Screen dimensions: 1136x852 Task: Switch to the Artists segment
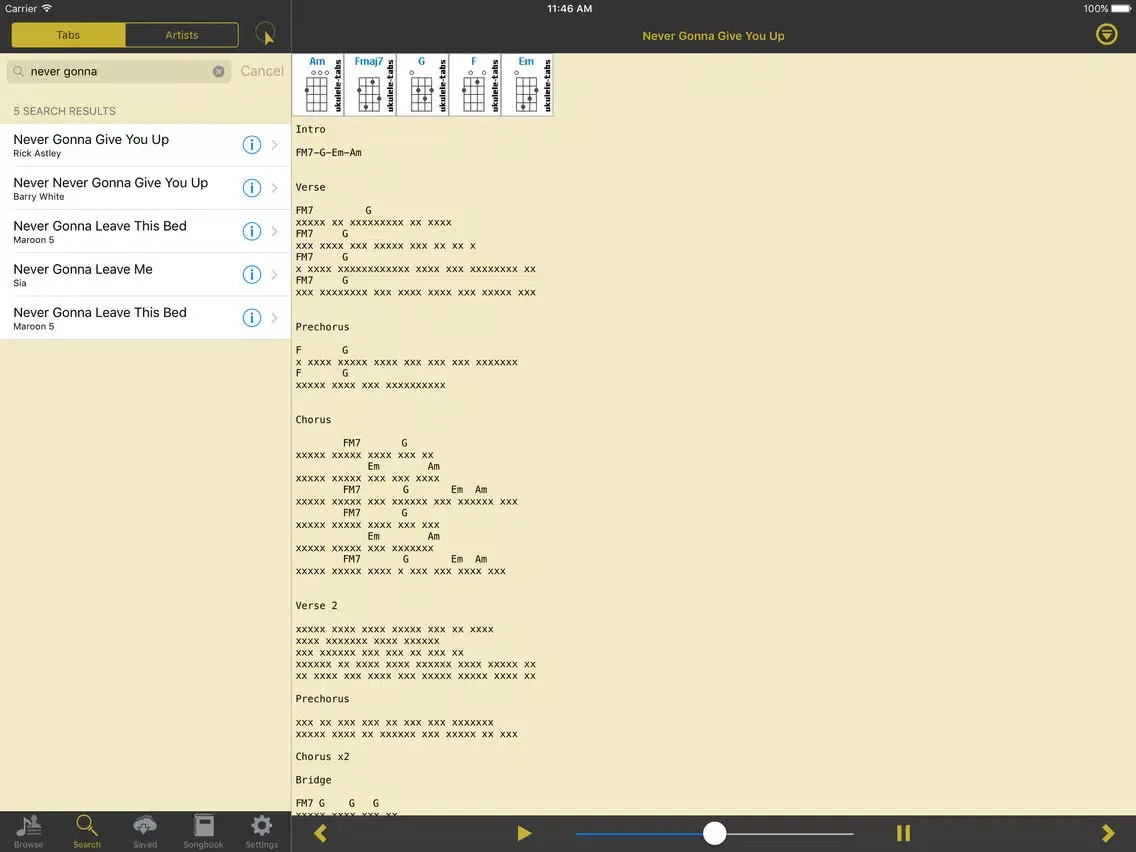(x=182, y=35)
